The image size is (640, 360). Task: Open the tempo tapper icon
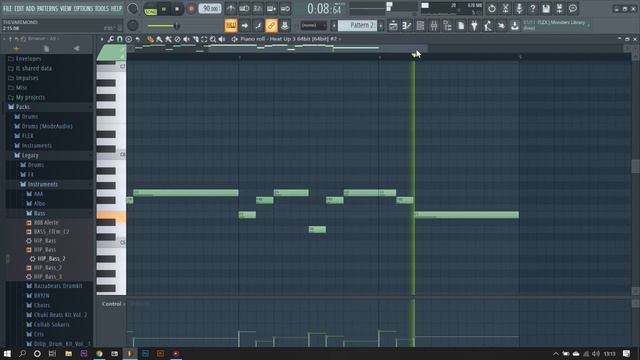(488, 26)
